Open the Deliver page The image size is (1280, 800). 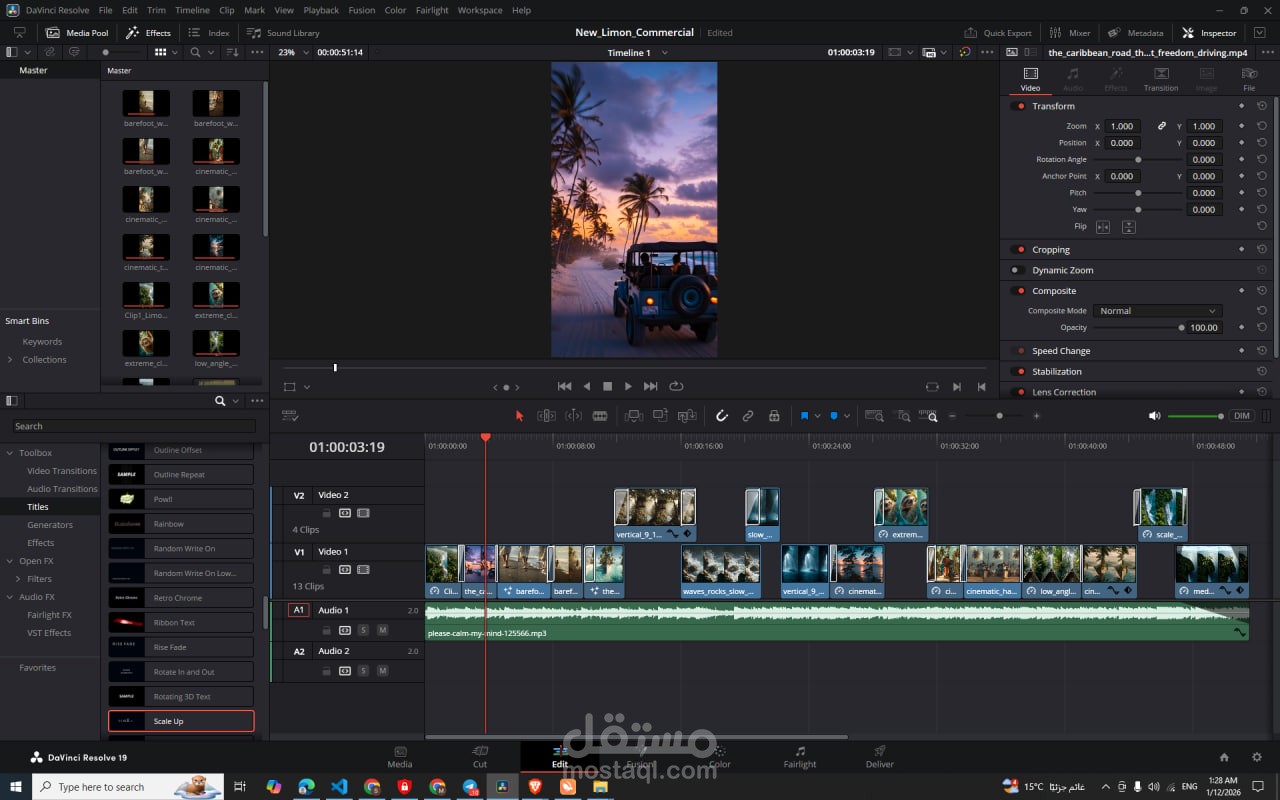[x=879, y=757]
